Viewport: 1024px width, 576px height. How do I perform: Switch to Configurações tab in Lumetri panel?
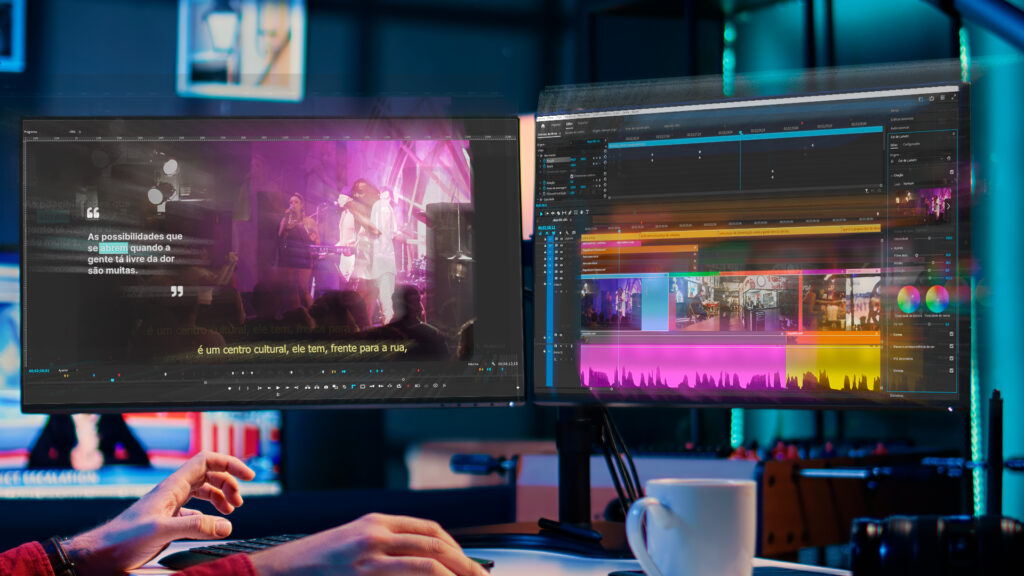912,144
